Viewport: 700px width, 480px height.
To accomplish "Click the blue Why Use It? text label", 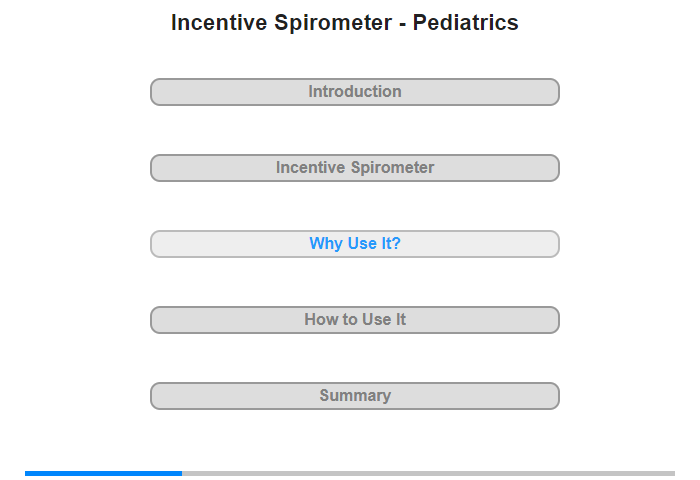I will coord(355,243).
